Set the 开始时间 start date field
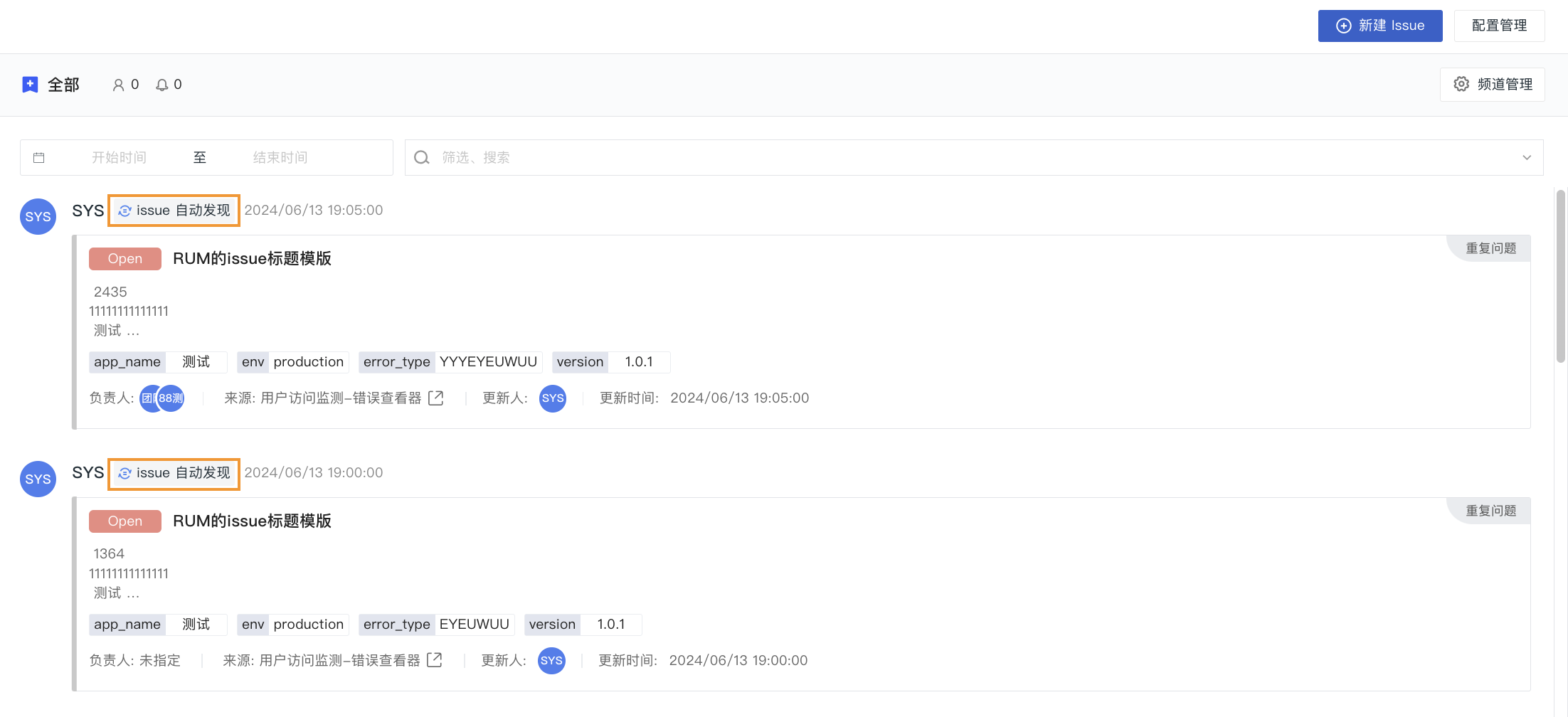 point(119,158)
